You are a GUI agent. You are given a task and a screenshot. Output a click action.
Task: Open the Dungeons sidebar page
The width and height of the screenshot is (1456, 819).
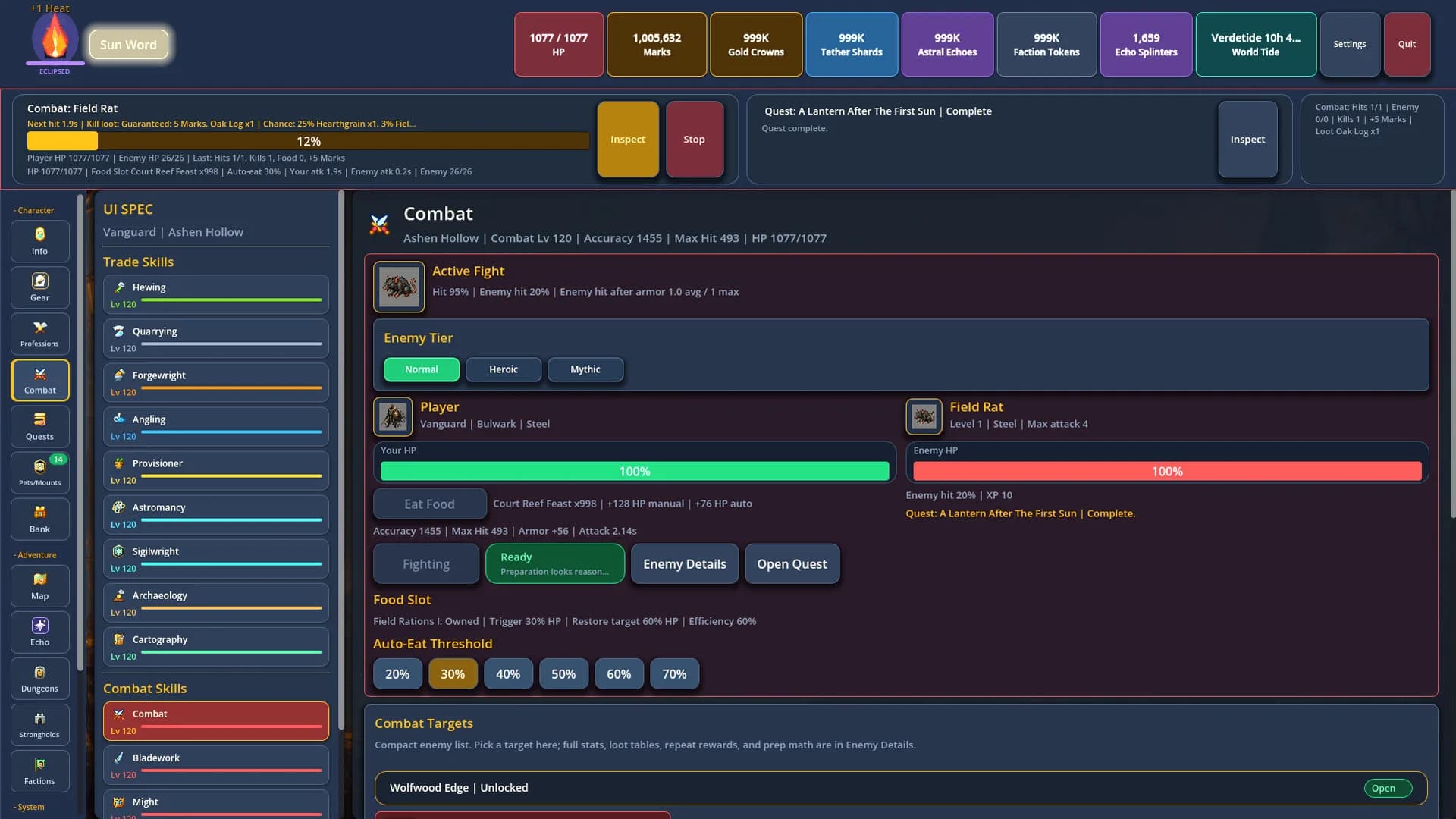tap(40, 678)
